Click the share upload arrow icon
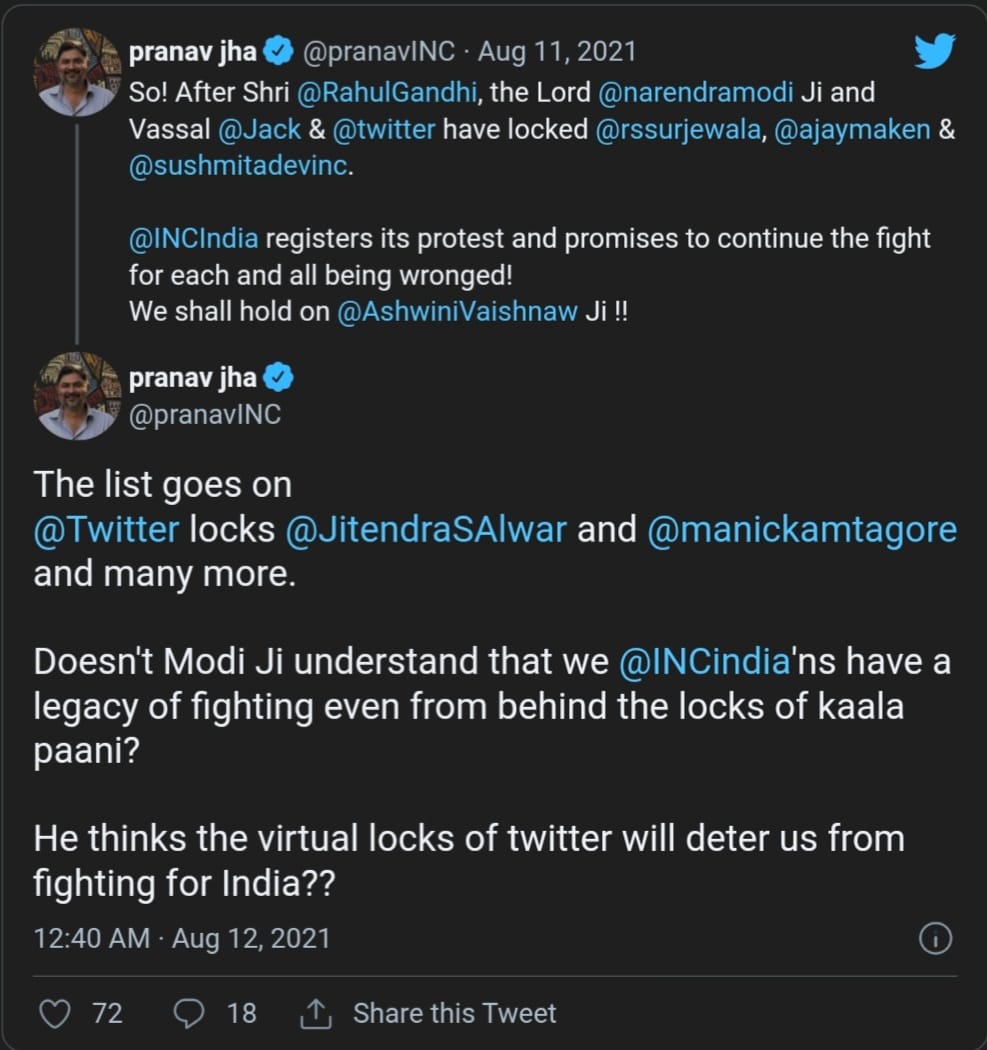This screenshot has height=1050, width=987. pos(316,1013)
